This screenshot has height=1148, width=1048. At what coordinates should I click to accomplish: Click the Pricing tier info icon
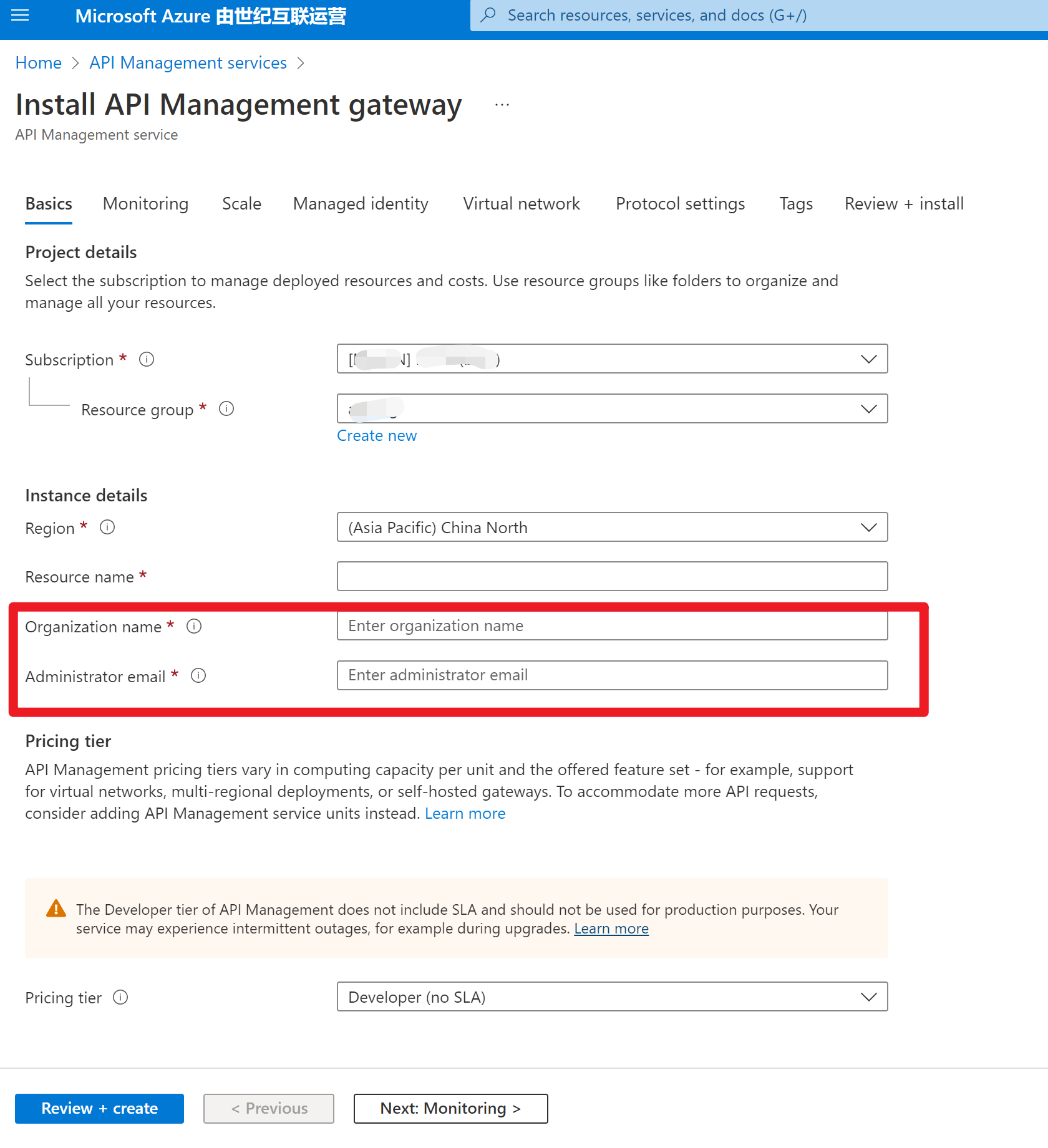120,997
